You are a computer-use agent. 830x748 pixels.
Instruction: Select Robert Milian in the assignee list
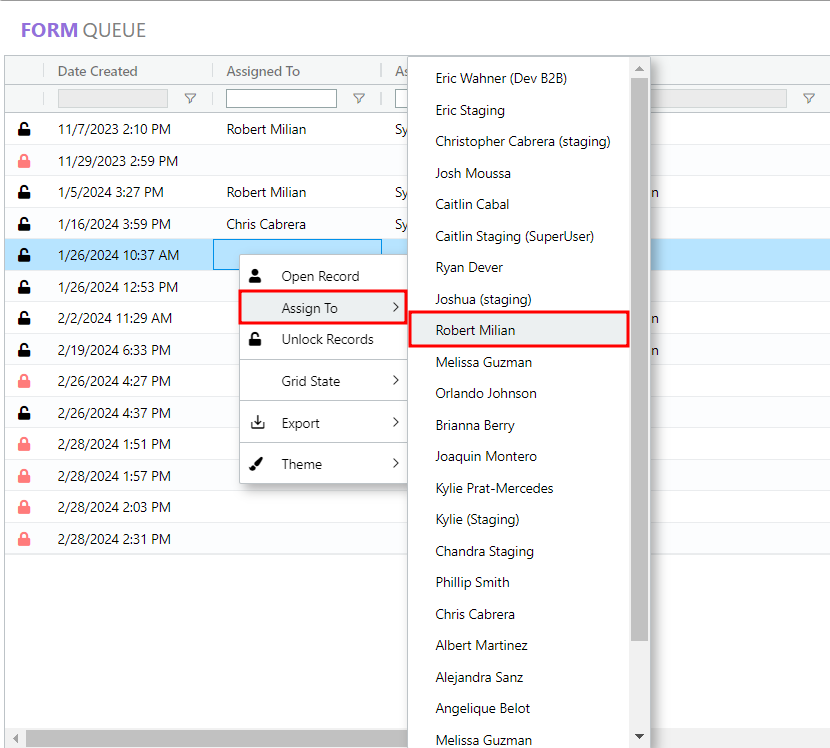476,330
